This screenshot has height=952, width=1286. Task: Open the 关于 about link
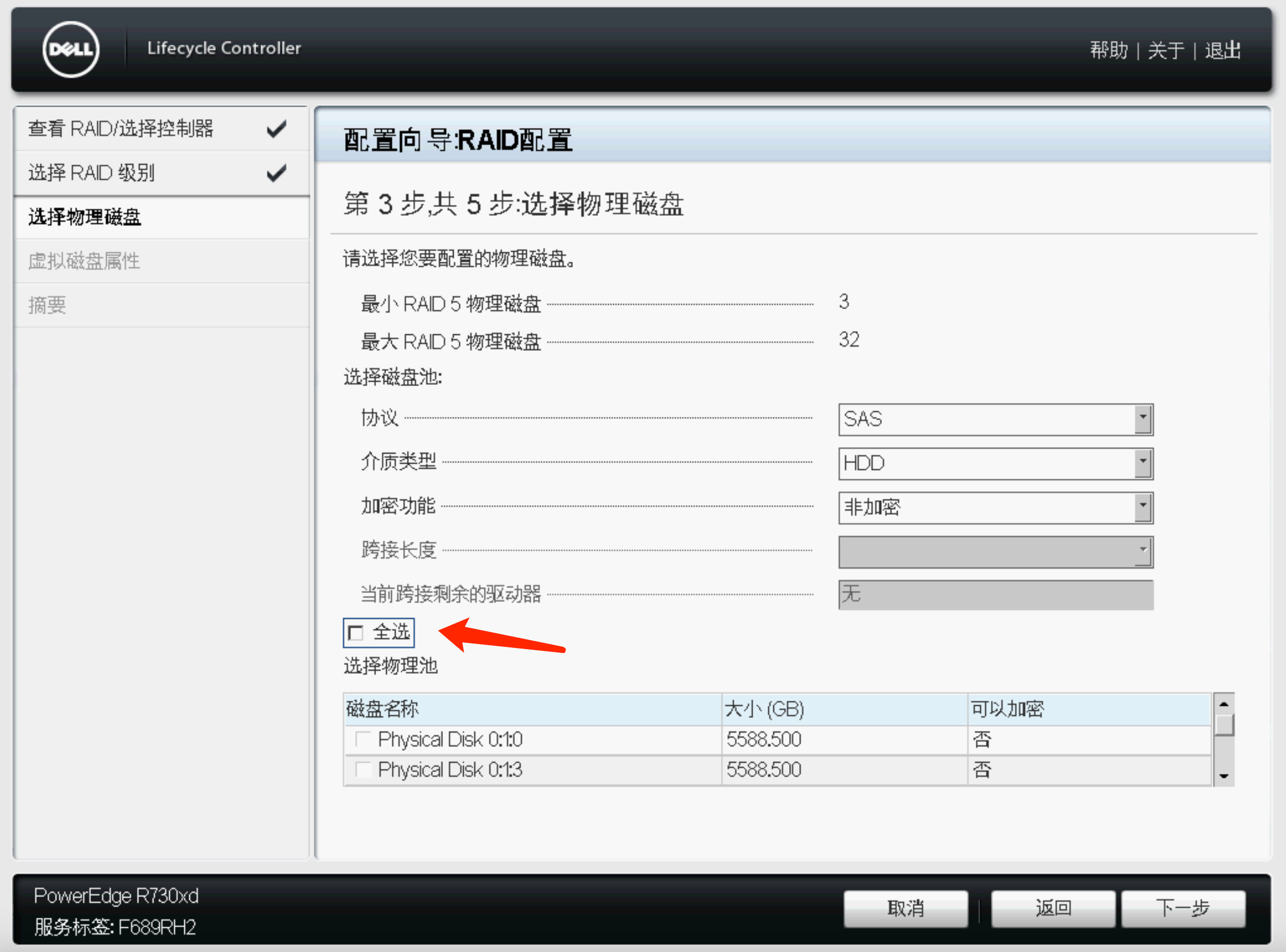click(1166, 51)
